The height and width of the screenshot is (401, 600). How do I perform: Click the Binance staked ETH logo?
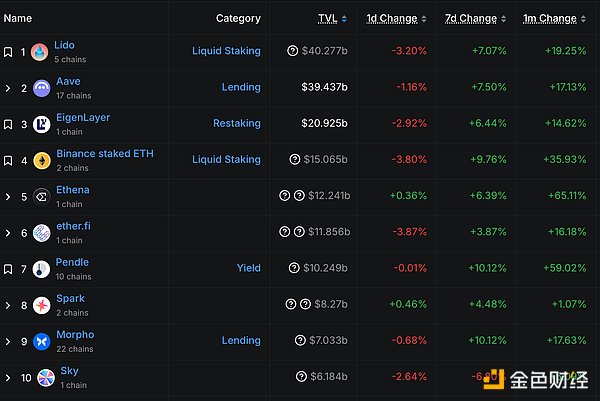[x=40, y=160]
